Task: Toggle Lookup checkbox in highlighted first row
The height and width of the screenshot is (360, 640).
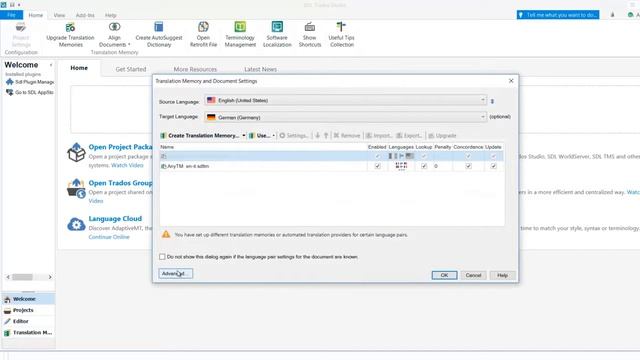Action: 424,156
